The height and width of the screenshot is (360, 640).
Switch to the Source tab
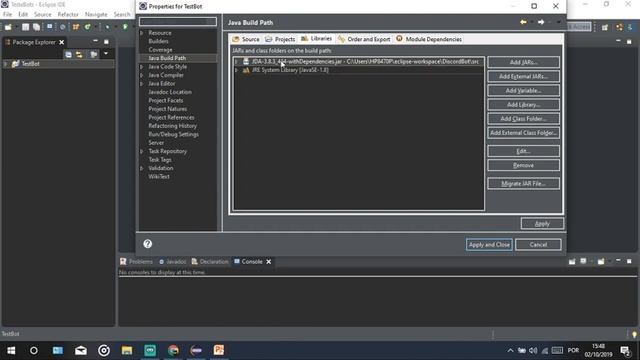[x=246, y=39]
